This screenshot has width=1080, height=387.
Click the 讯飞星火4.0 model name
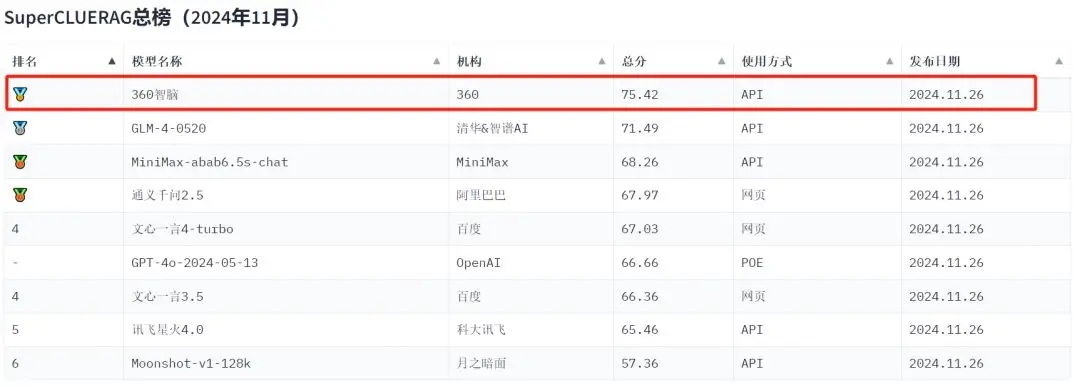[x=167, y=330]
